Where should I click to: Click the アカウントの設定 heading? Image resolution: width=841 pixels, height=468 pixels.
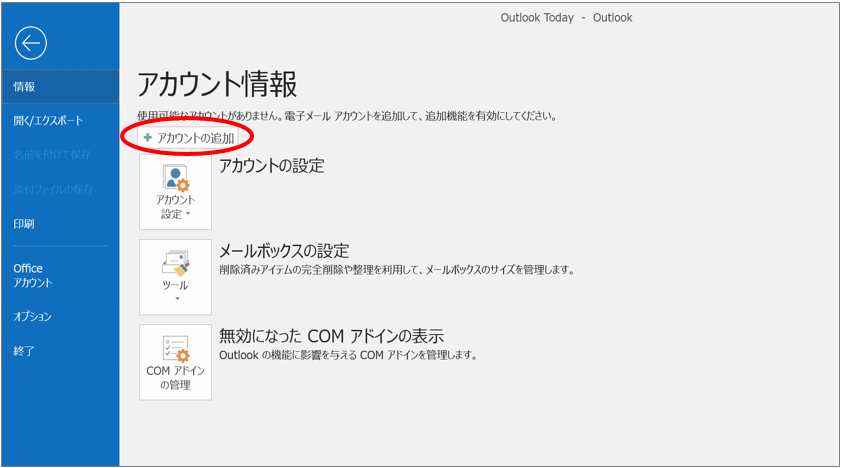click(271, 166)
